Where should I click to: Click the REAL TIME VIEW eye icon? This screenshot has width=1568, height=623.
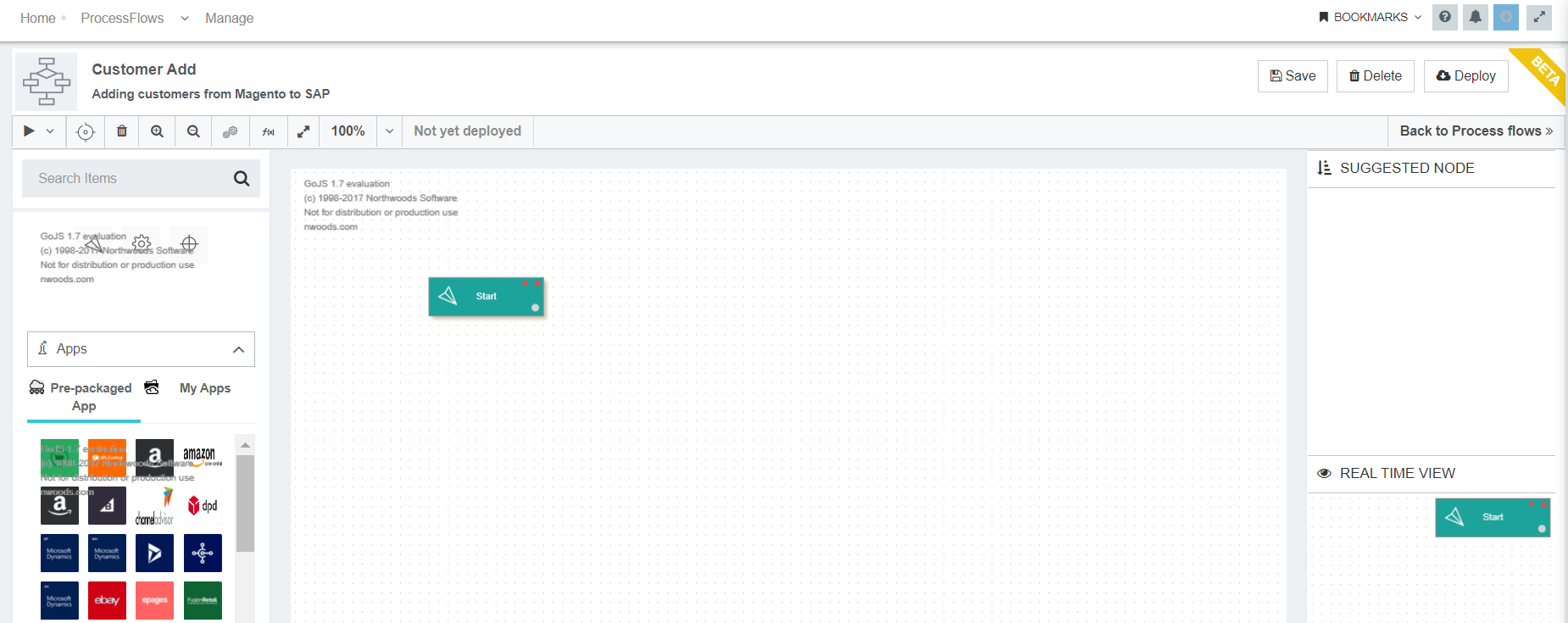click(1324, 474)
